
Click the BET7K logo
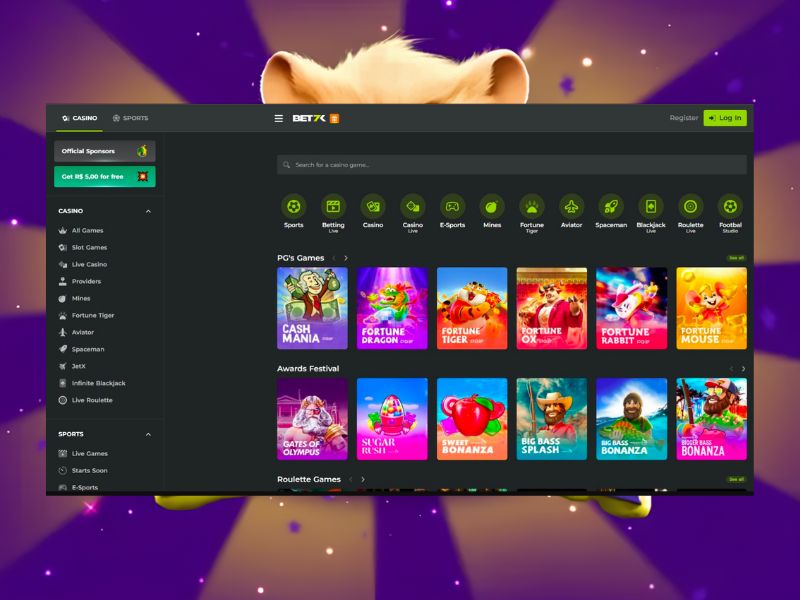coord(309,118)
